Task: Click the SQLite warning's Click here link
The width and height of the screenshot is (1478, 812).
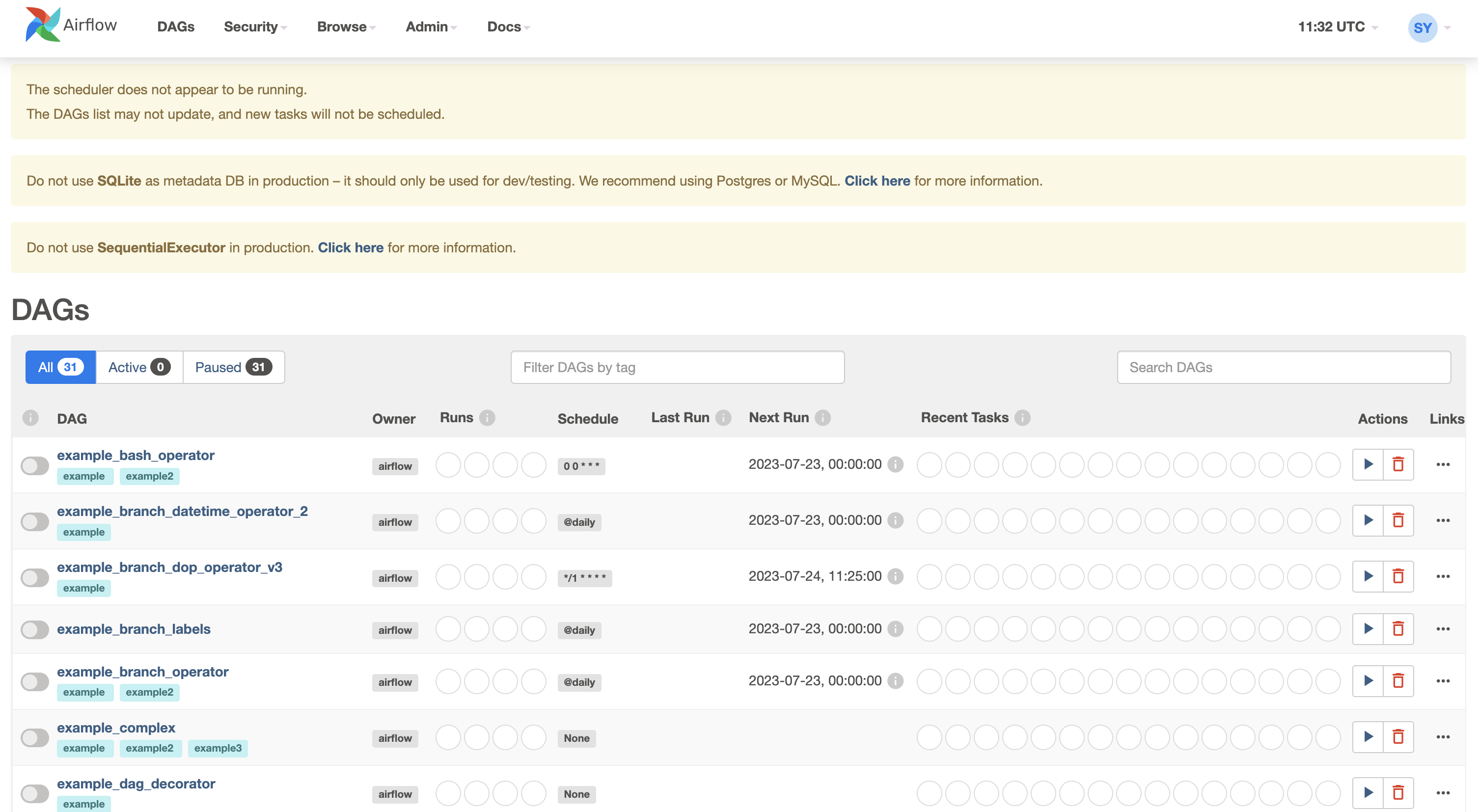Action: click(x=876, y=181)
